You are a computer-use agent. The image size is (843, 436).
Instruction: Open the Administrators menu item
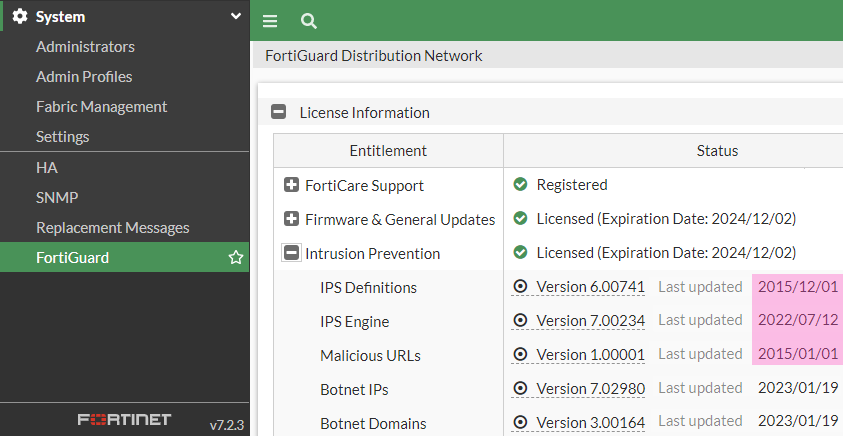click(85, 47)
